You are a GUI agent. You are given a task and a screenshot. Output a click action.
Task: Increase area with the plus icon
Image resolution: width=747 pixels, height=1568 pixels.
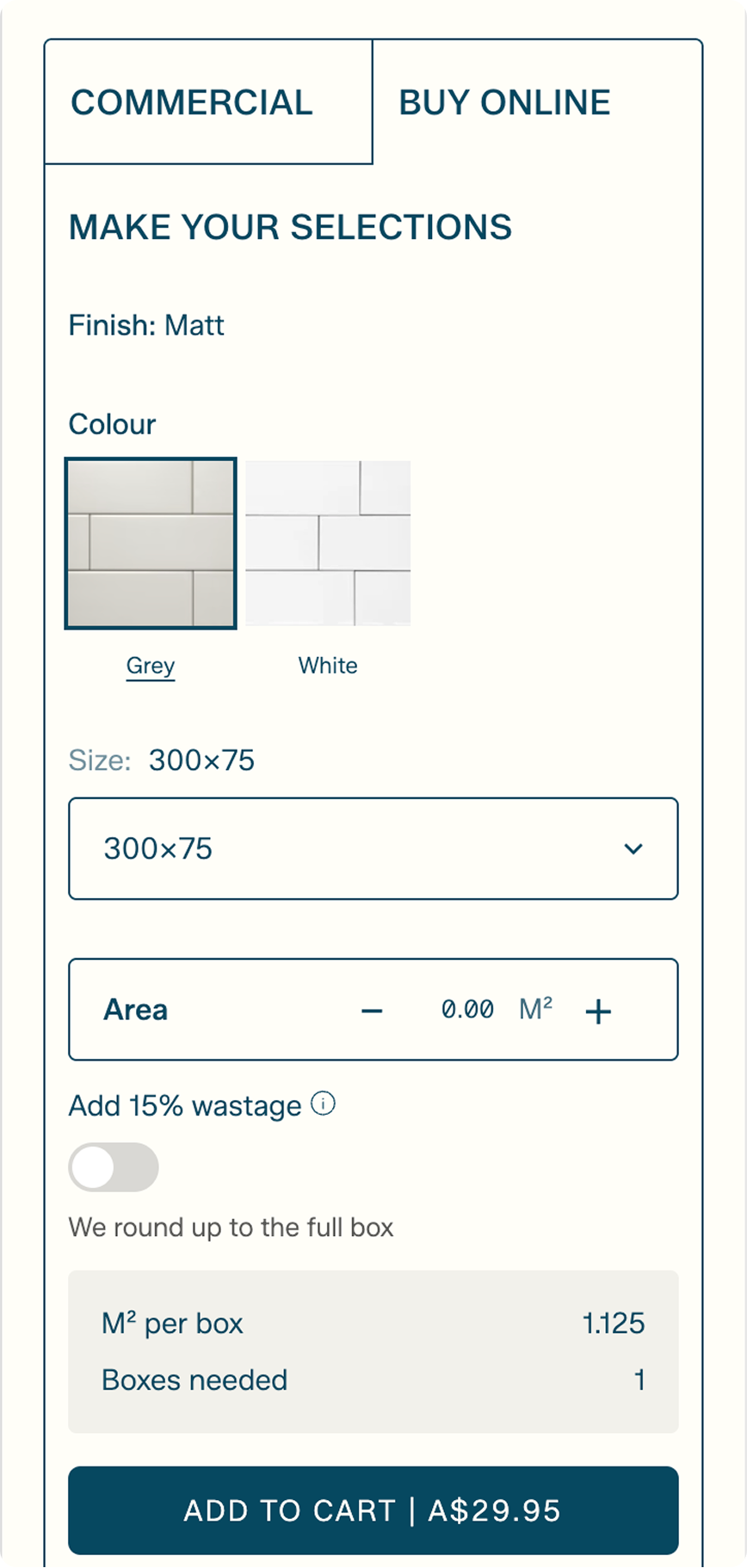[x=598, y=1011]
